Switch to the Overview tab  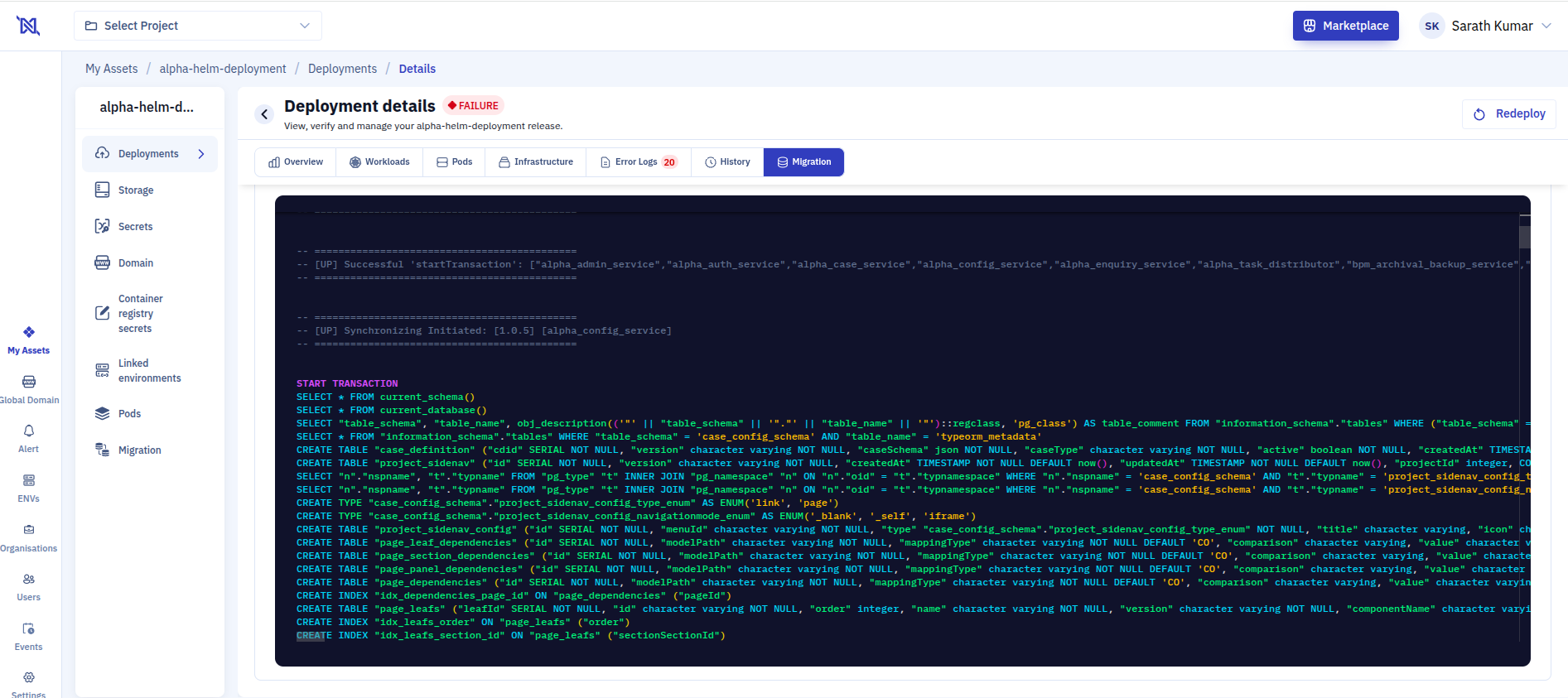pyautogui.click(x=296, y=162)
